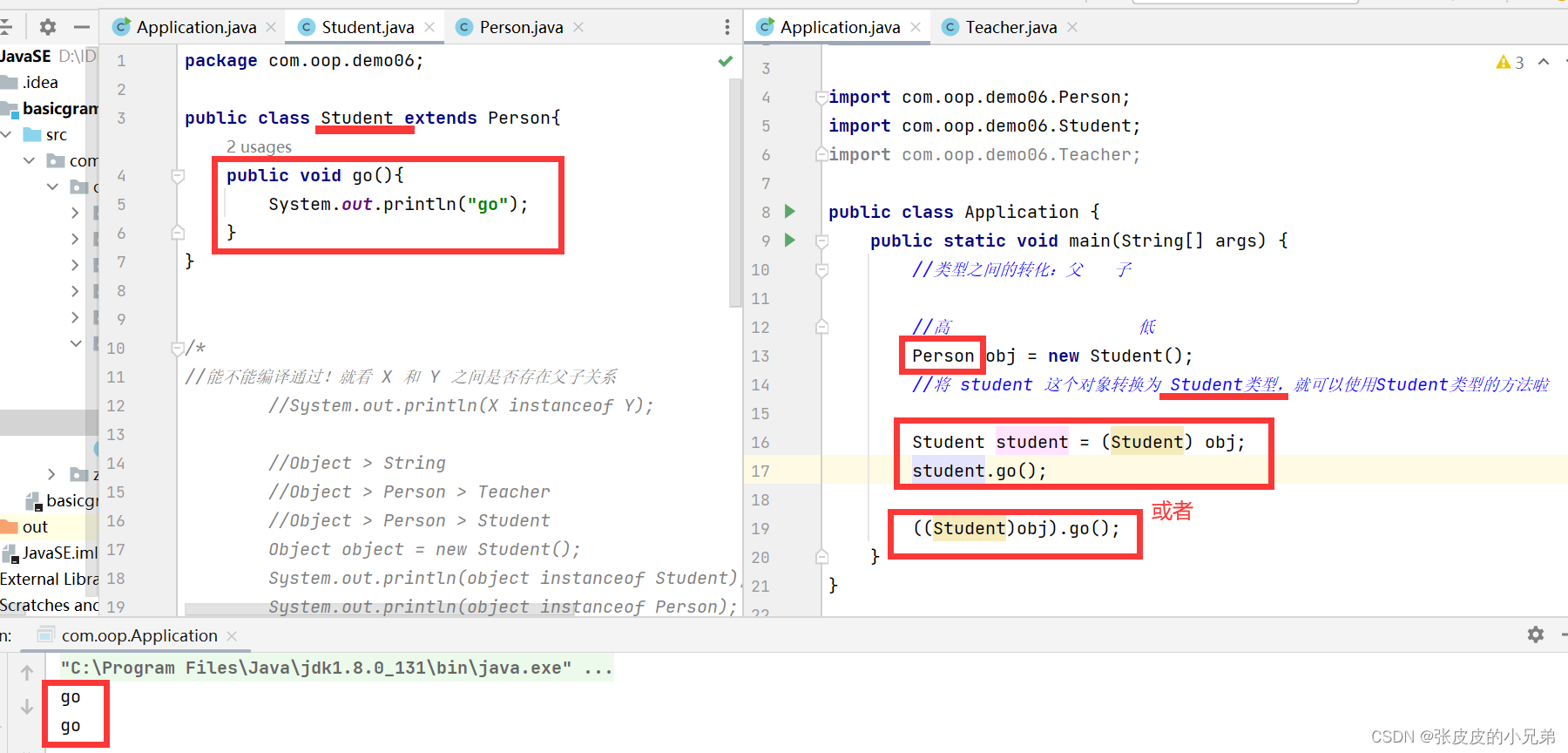Close right pane Application.java tab

[x=916, y=27]
